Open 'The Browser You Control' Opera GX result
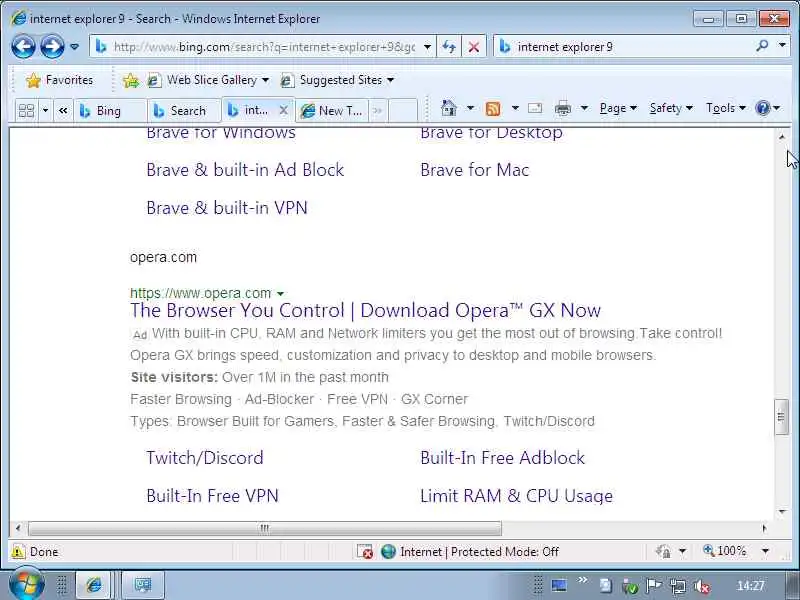 [365, 310]
